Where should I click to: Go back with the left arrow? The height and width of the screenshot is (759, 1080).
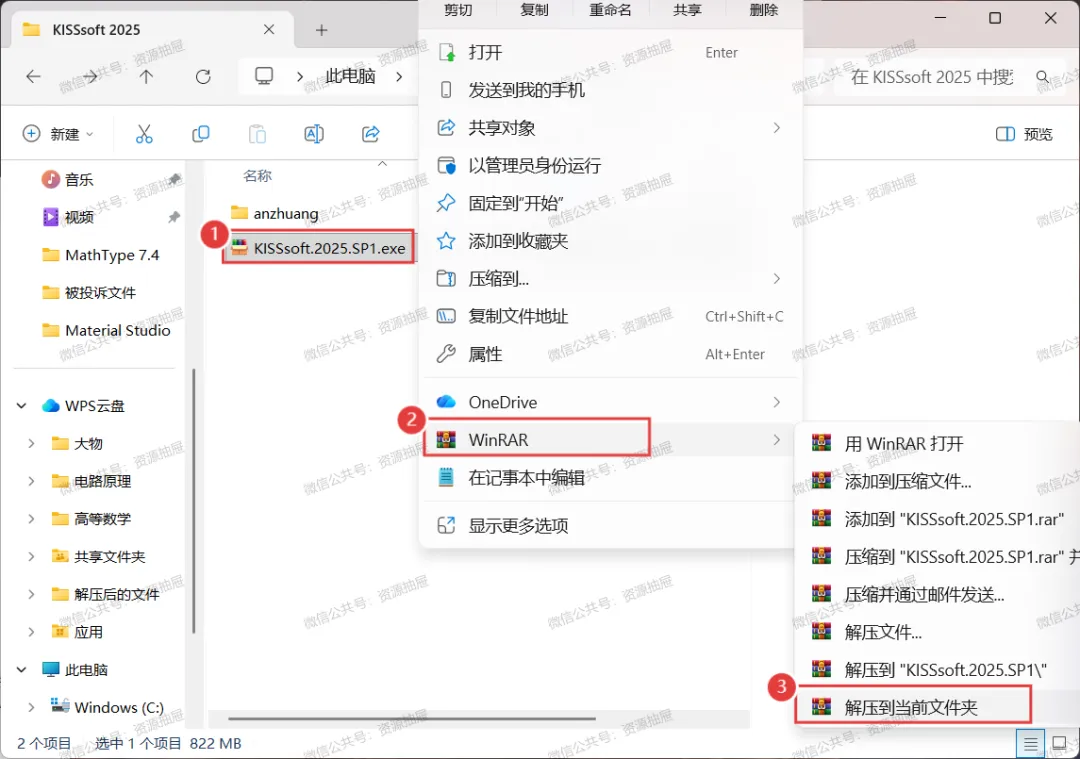(x=33, y=76)
